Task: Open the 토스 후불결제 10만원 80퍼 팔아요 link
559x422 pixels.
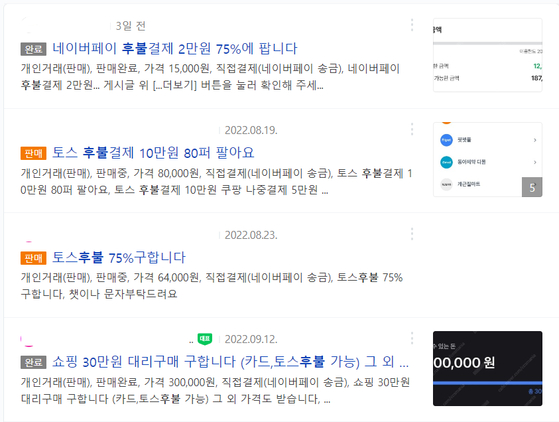Action: (153, 153)
